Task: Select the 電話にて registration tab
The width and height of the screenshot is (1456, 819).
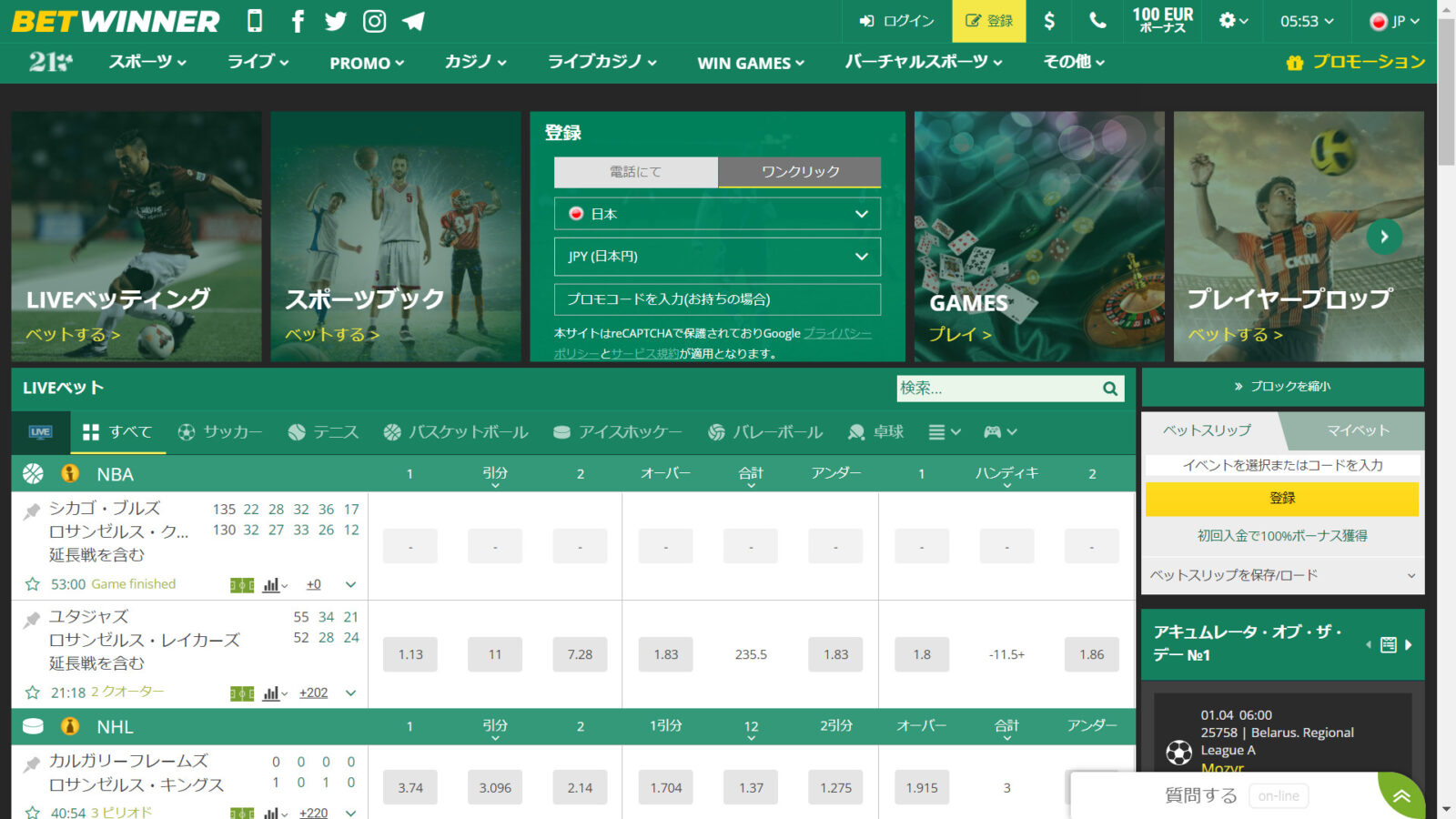Action: (636, 172)
